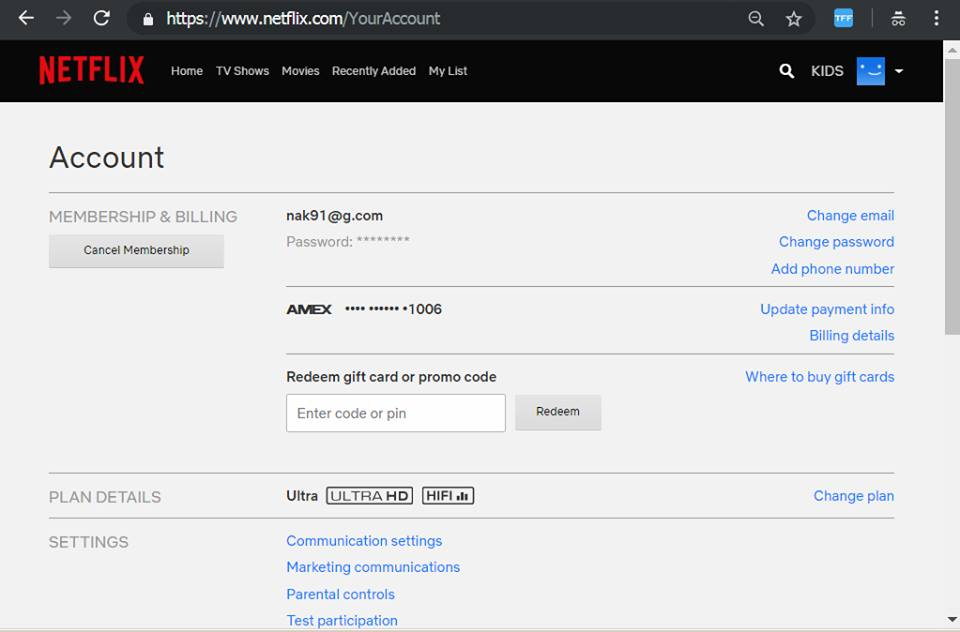Open Test participation
The width and height of the screenshot is (960, 632).
click(342, 620)
